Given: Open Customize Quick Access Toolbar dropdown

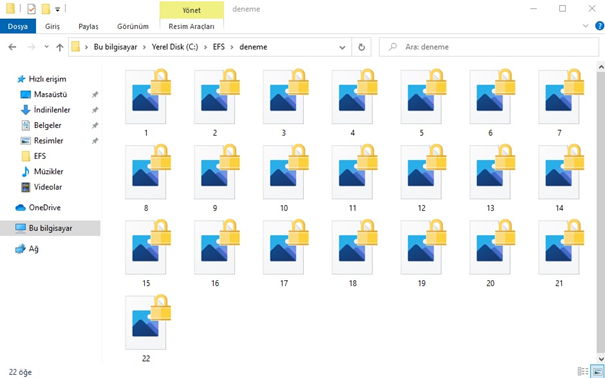Looking at the screenshot, I should click(x=57, y=9).
